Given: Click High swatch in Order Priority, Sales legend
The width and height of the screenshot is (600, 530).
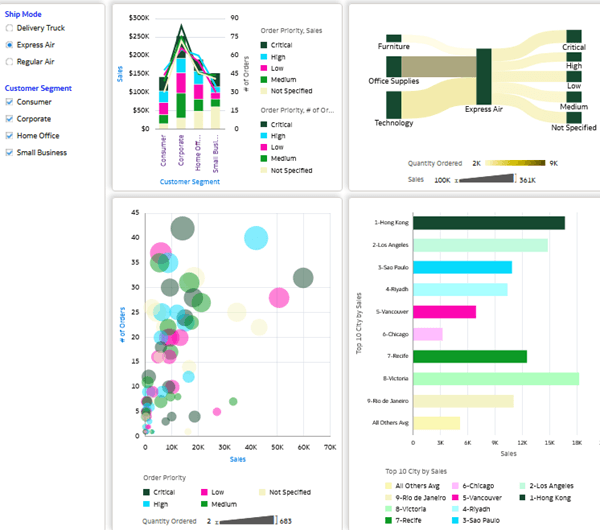Looking at the screenshot, I should [x=264, y=57].
